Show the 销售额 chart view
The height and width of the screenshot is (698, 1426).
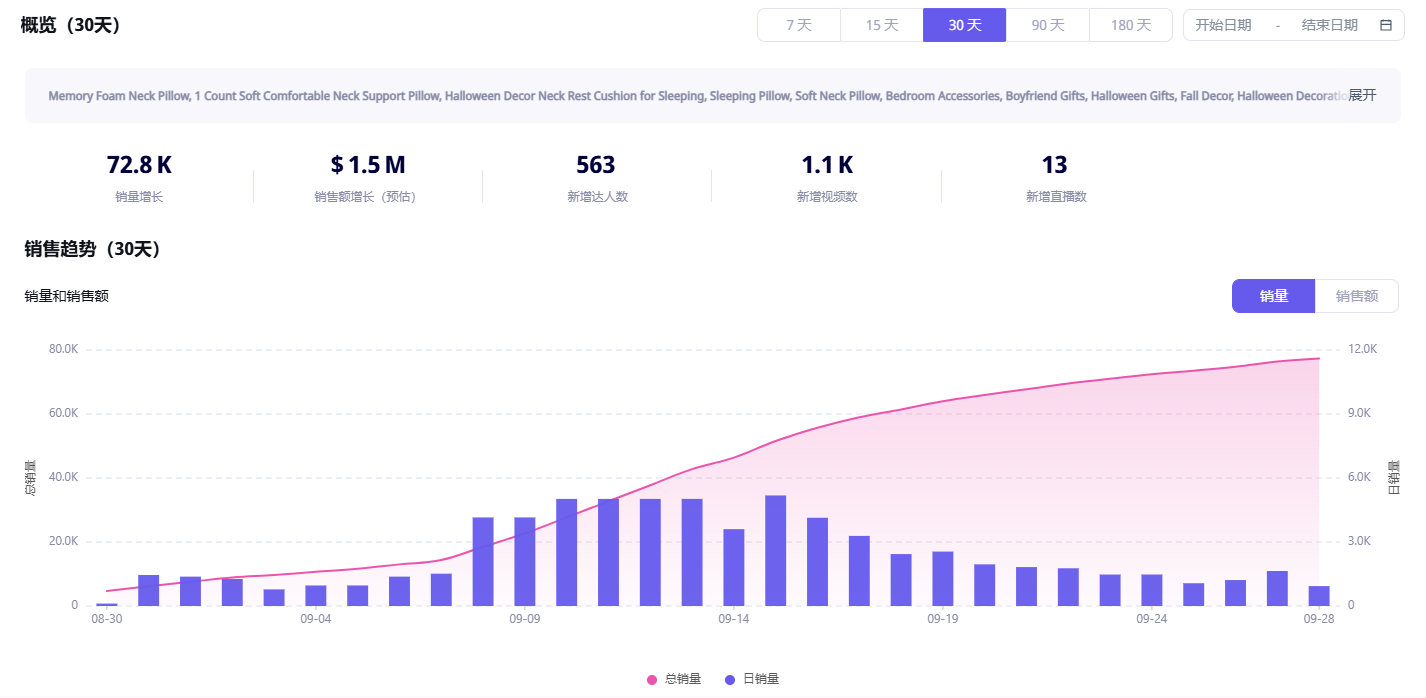coord(1356,296)
